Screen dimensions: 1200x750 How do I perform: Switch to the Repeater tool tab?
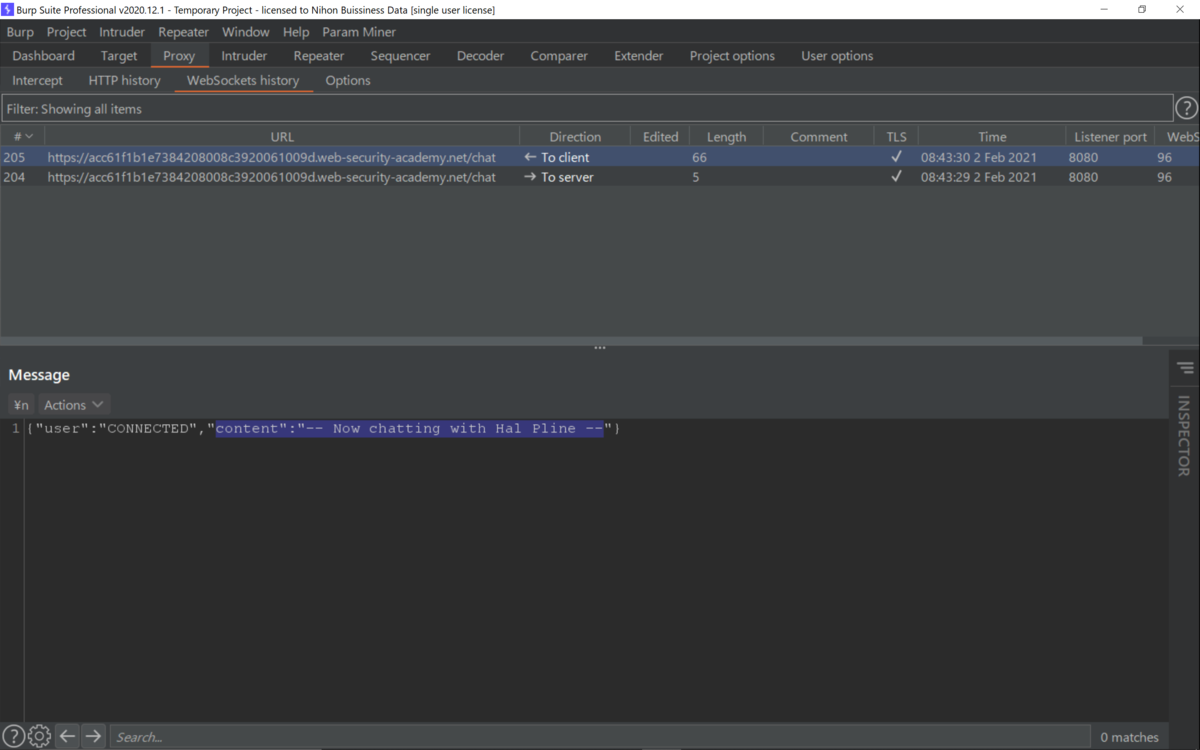coord(318,56)
